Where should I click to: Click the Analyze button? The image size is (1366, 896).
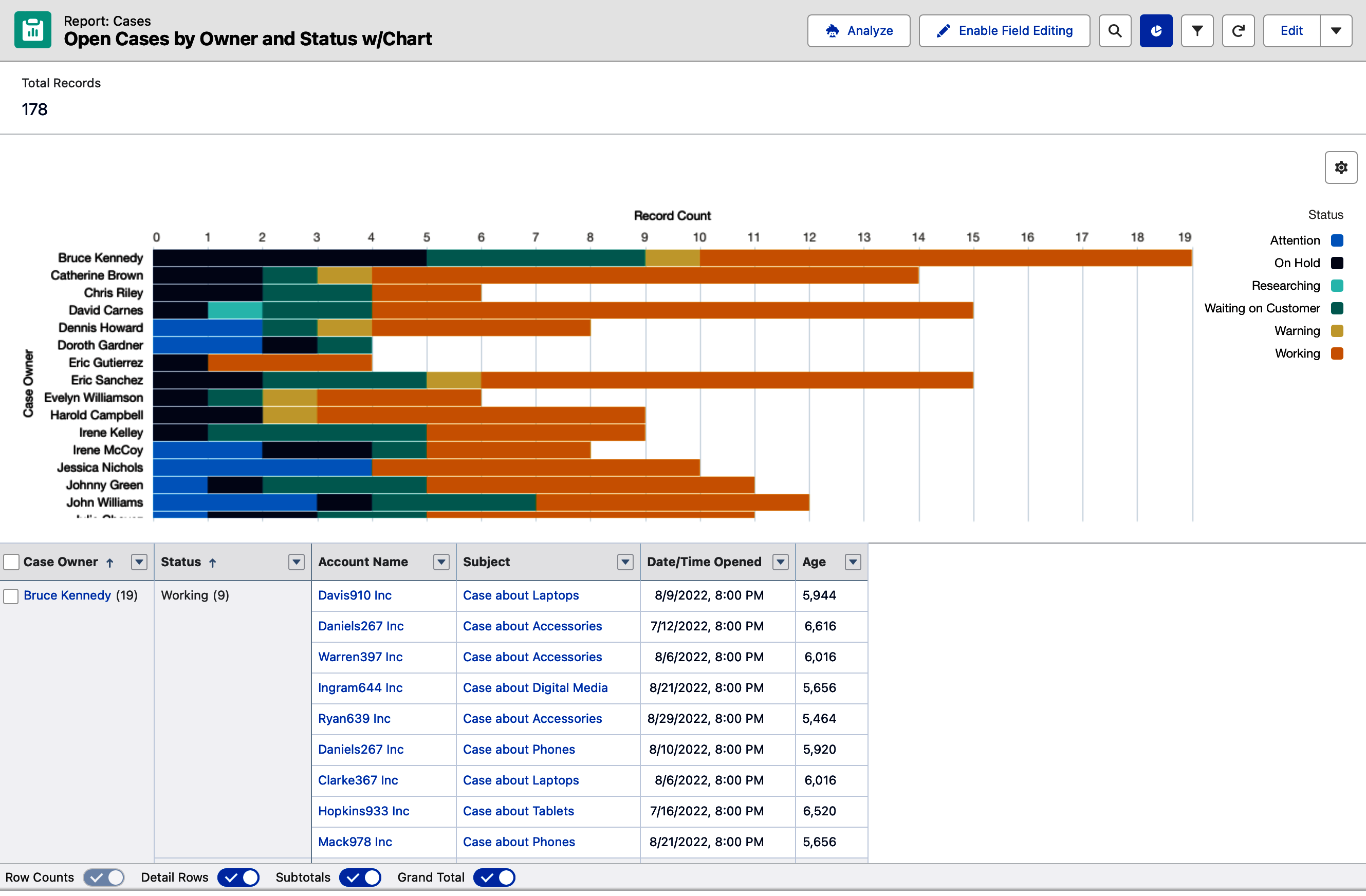859,31
